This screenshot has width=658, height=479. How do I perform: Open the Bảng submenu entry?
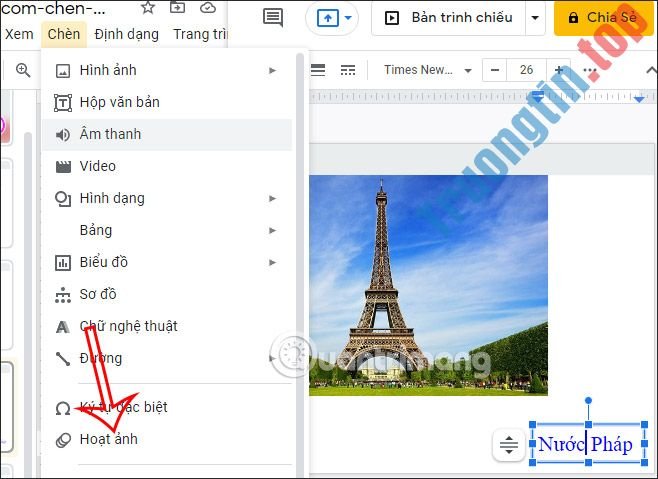click(167, 230)
